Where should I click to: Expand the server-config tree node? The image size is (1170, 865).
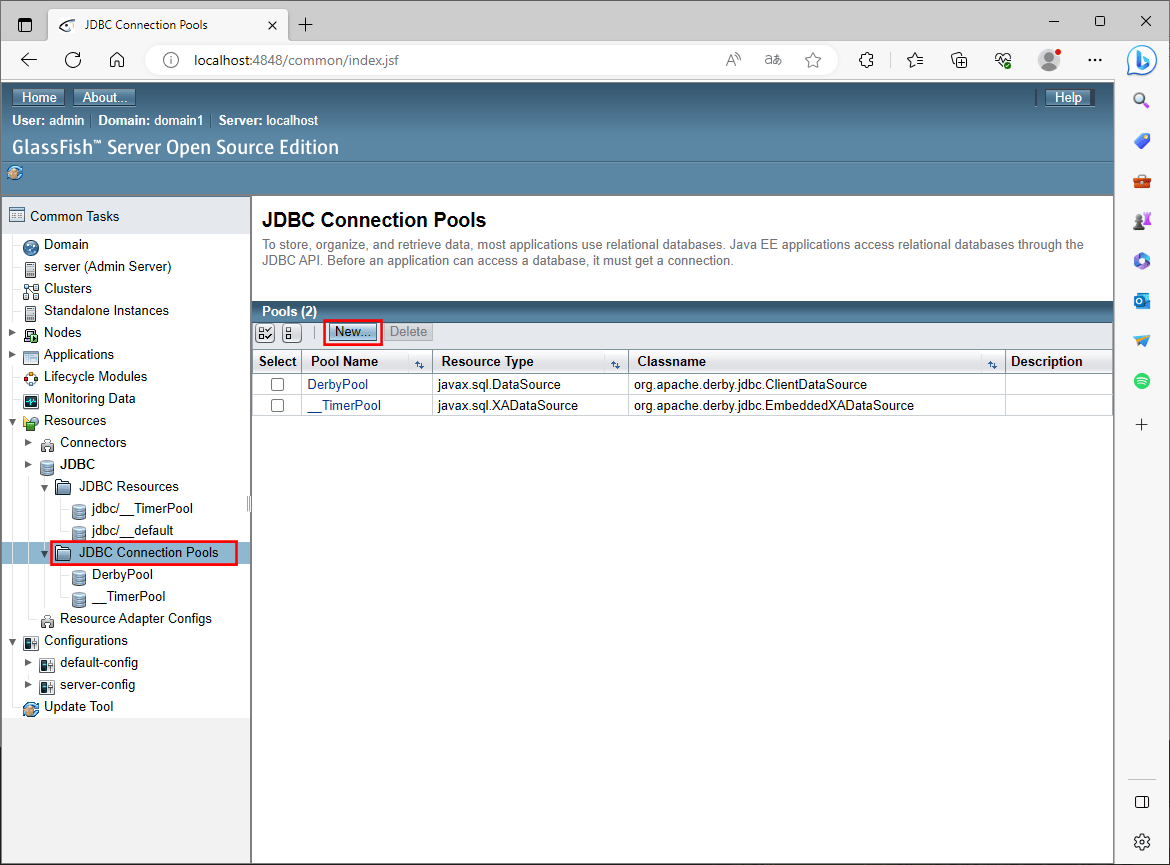[x=28, y=685]
